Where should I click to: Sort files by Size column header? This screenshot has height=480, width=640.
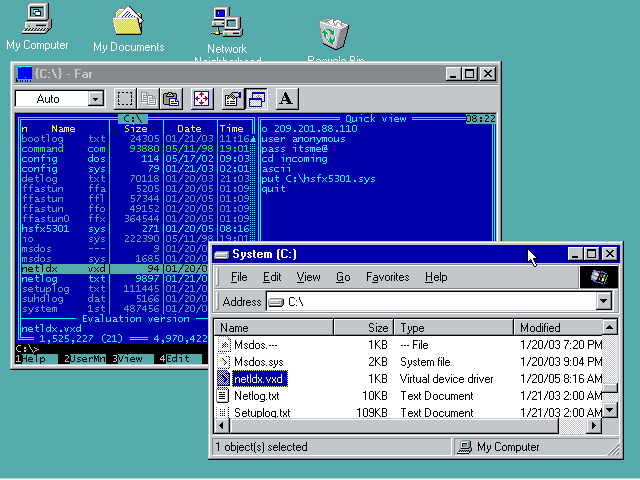(x=364, y=328)
